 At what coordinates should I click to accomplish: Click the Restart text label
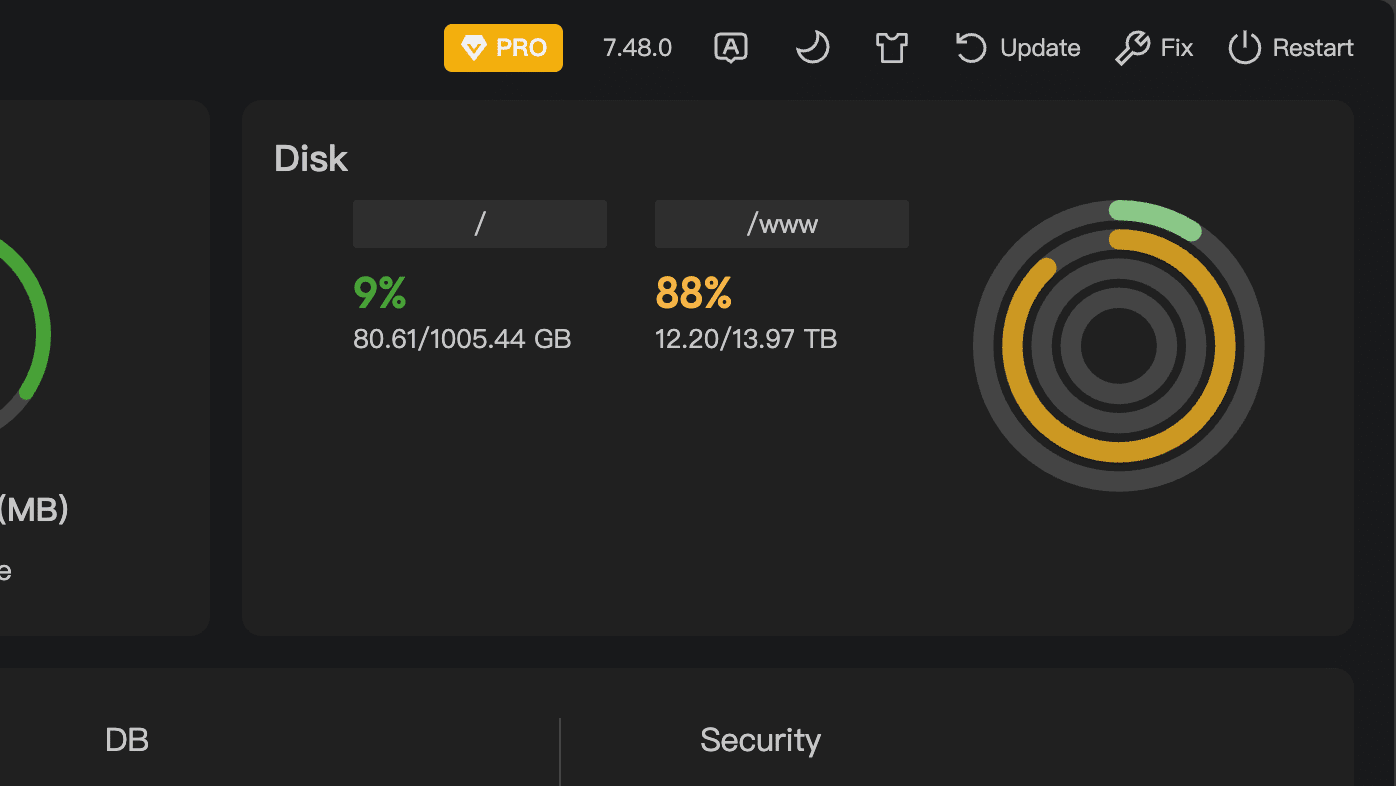pos(1312,48)
